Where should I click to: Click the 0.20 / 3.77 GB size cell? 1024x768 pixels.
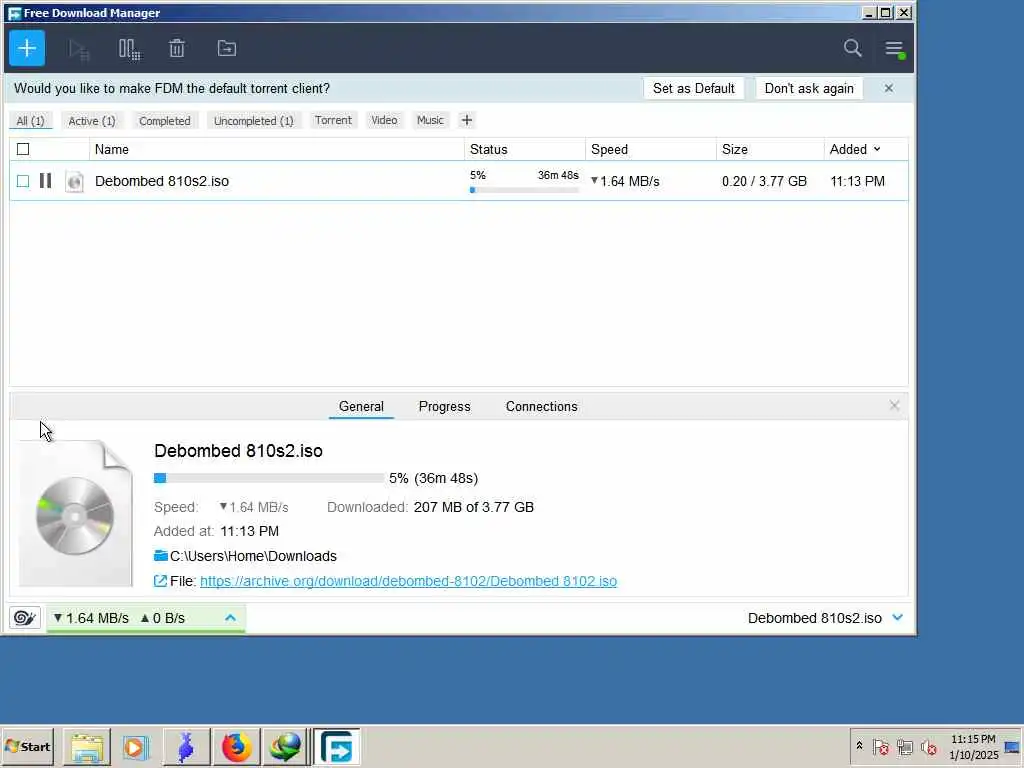click(764, 181)
